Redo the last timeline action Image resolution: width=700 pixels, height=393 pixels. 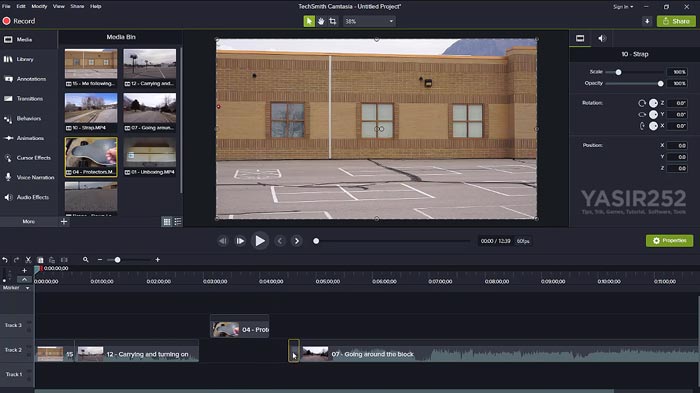click(17, 260)
